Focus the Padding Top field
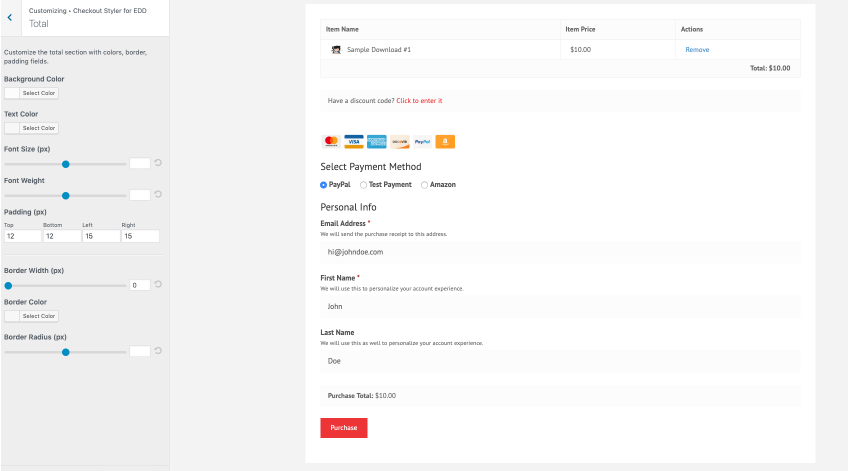 coord(23,236)
